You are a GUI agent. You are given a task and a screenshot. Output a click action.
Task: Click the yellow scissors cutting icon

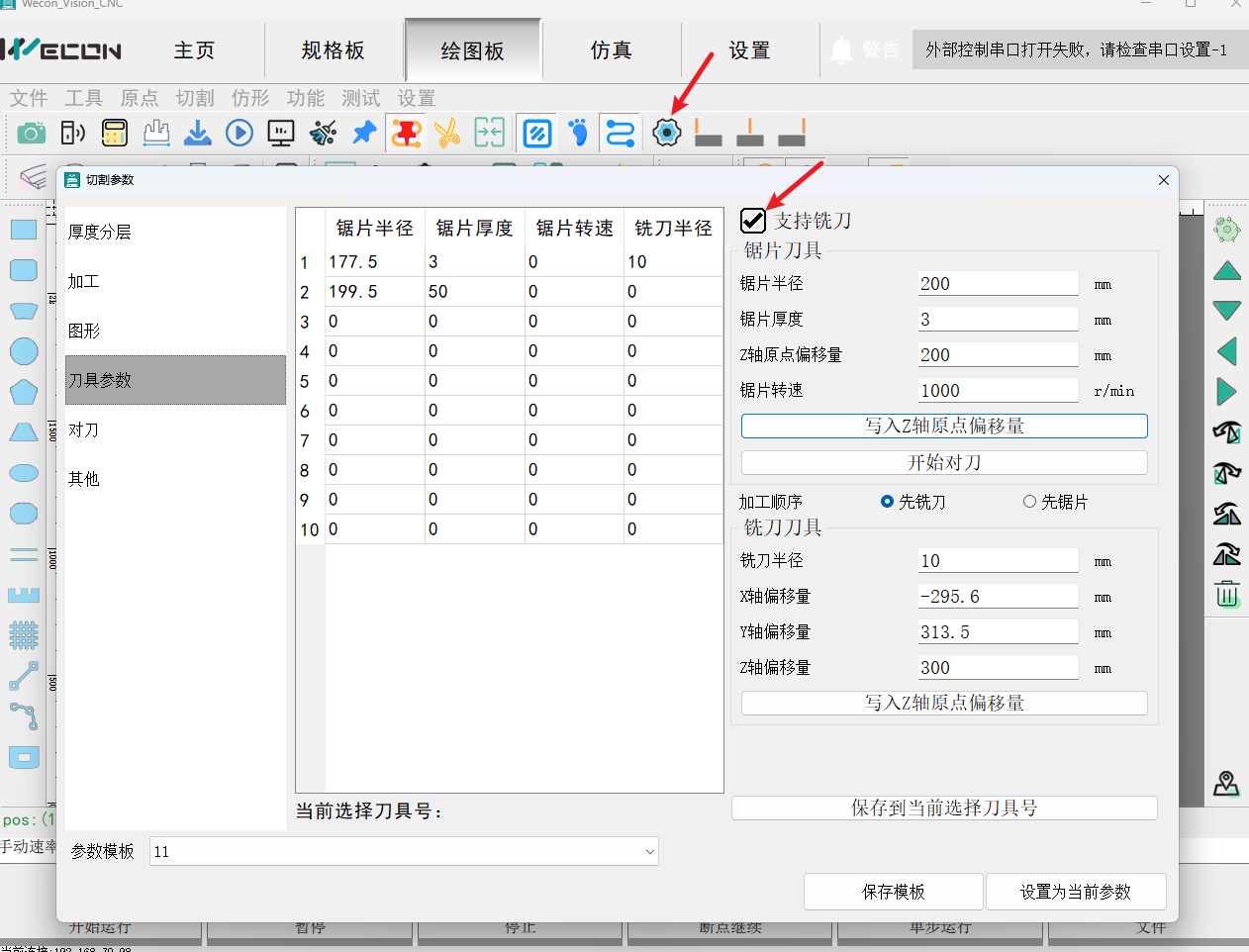pyautogui.click(x=447, y=133)
